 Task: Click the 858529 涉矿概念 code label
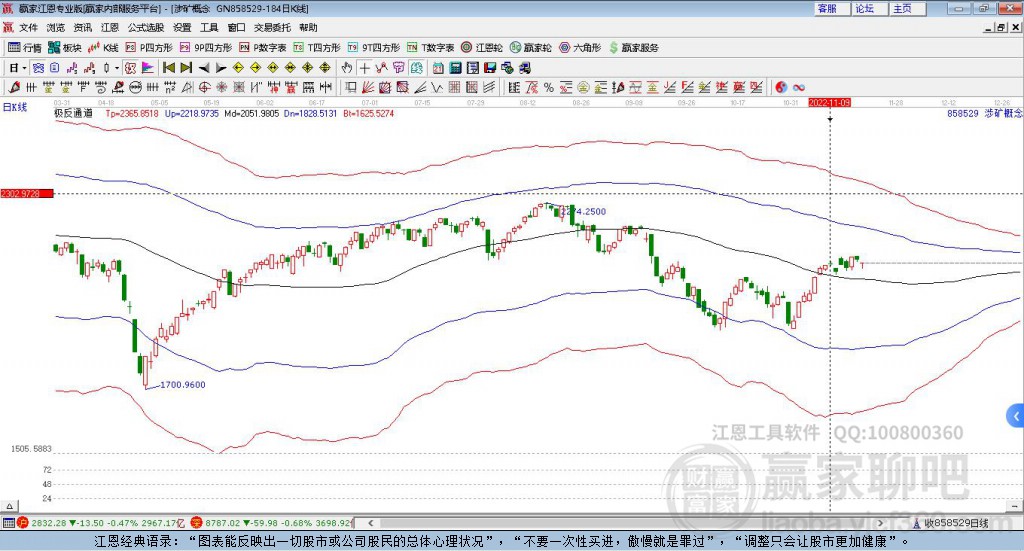click(x=985, y=113)
